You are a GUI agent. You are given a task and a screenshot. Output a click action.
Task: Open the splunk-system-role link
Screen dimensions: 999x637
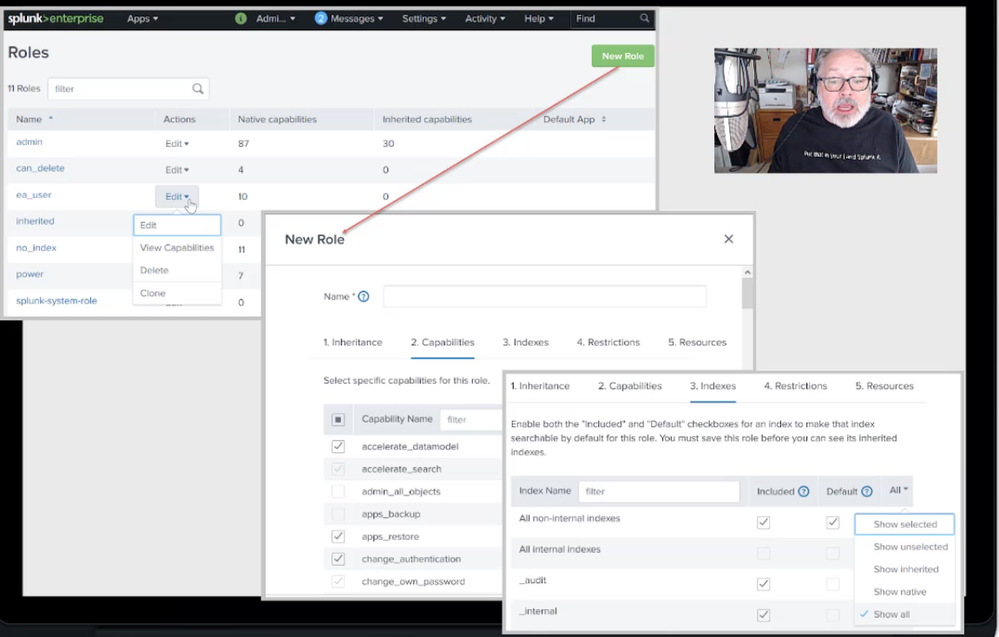[x=57, y=301]
